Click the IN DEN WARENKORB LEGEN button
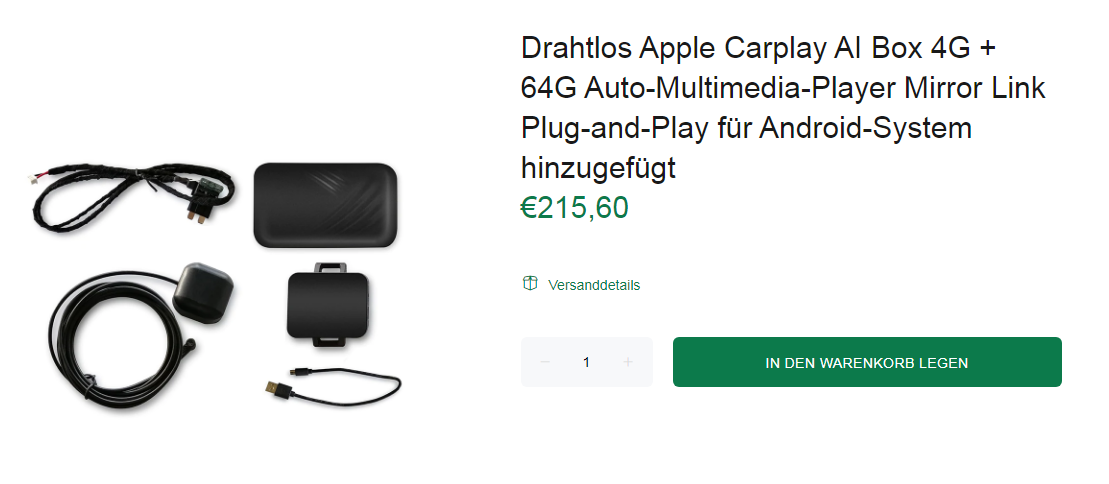This screenshot has height=484, width=1109. tap(867, 362)
